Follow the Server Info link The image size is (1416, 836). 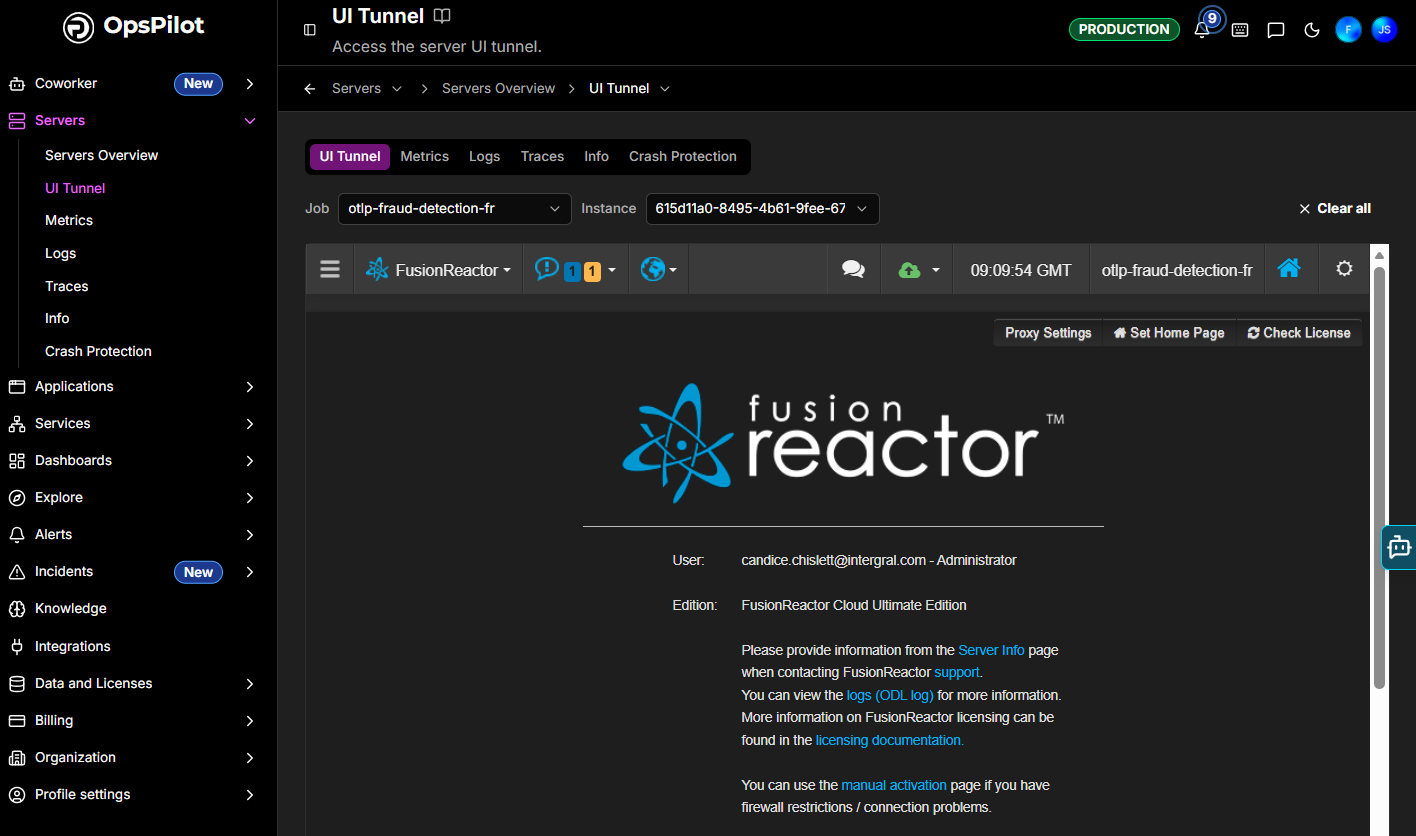click(x=991, y=650)
